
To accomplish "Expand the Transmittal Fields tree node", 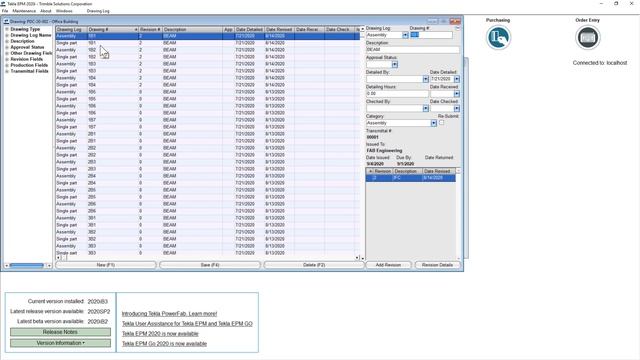I will click(x=7, y=71).
